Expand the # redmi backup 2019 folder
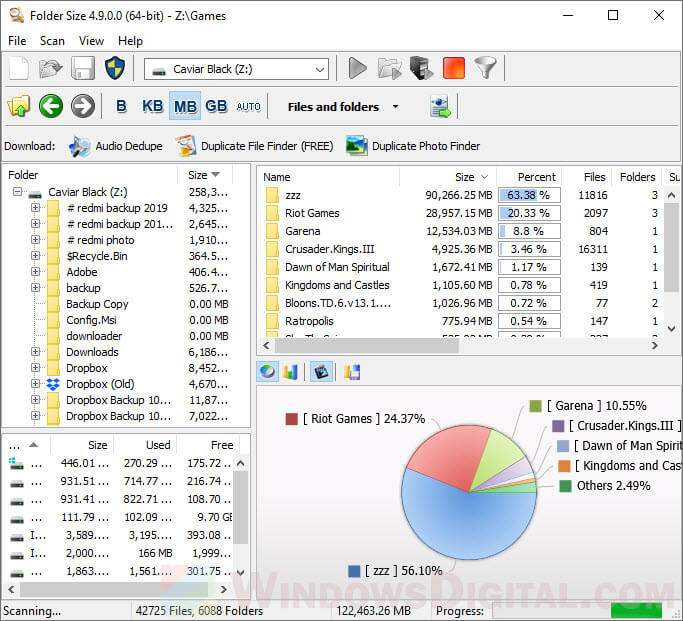Screen dimensions: 683x621 click(x=35, y=208)
